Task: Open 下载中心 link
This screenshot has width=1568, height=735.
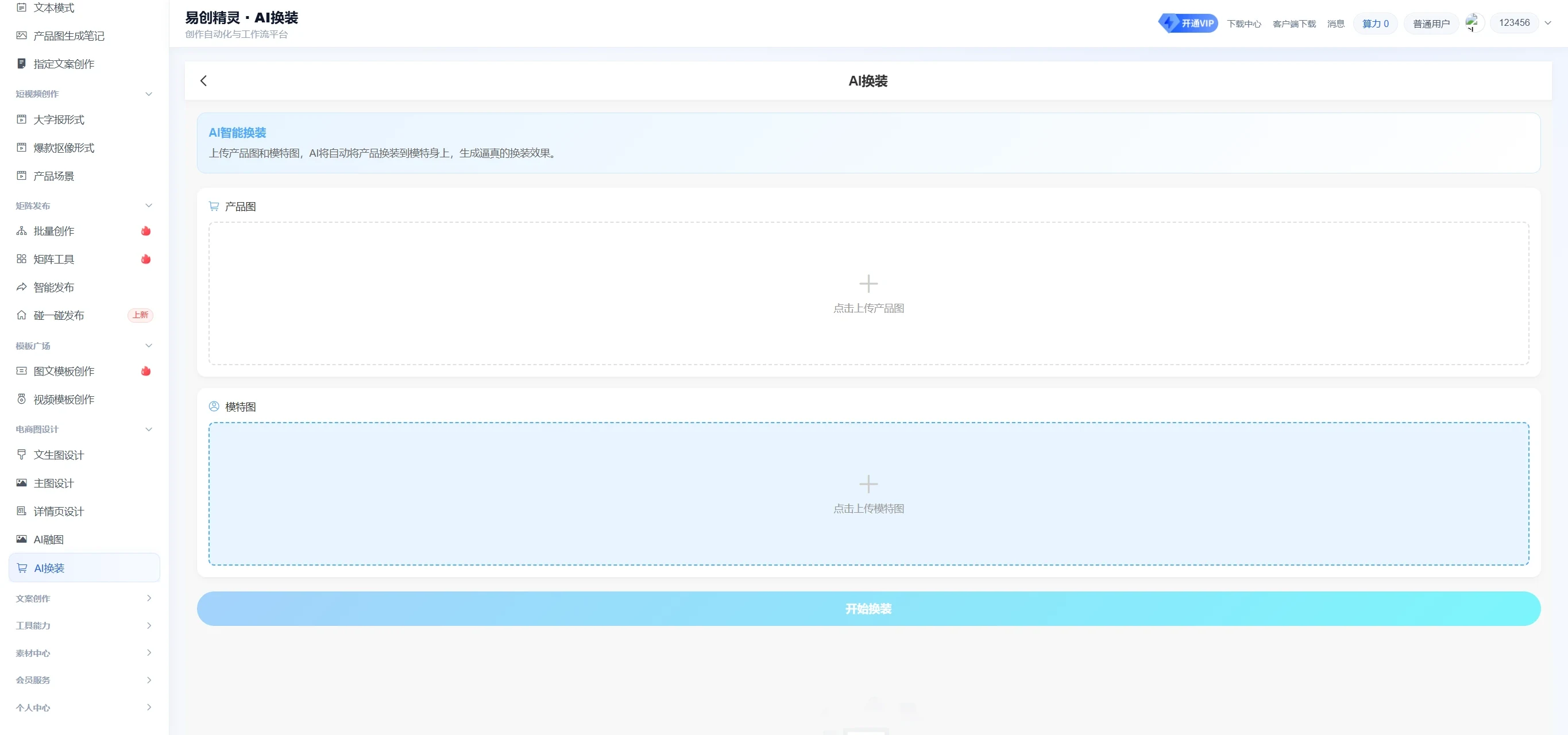Action: pos(1244,24)
